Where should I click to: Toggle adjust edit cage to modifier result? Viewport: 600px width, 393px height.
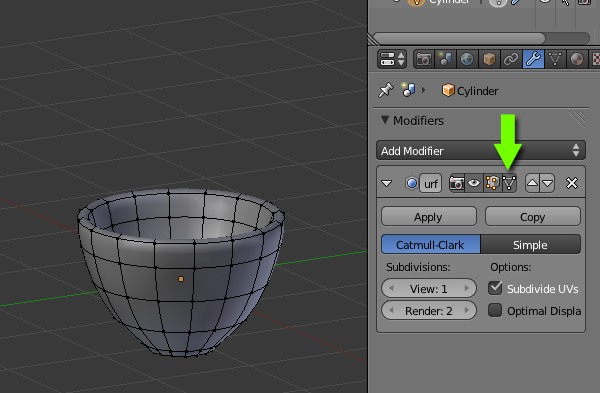click(509, 183)
